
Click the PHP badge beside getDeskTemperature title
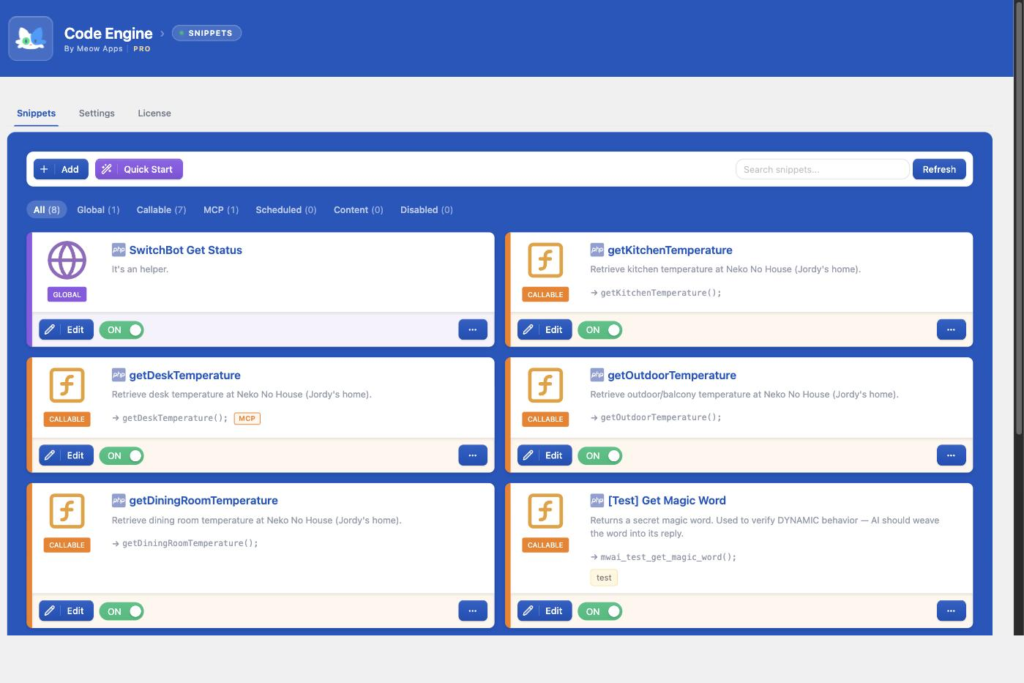point(118,375)
